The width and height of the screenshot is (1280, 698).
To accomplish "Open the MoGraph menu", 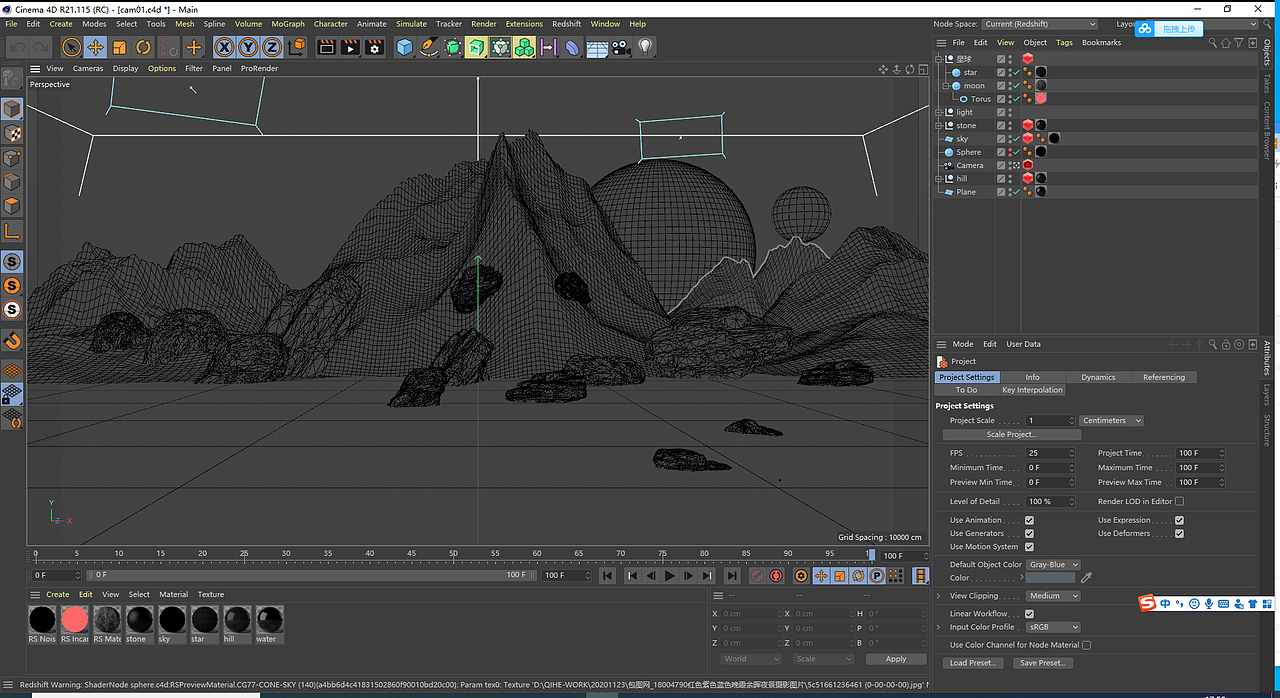I will [x=288, y=24].
